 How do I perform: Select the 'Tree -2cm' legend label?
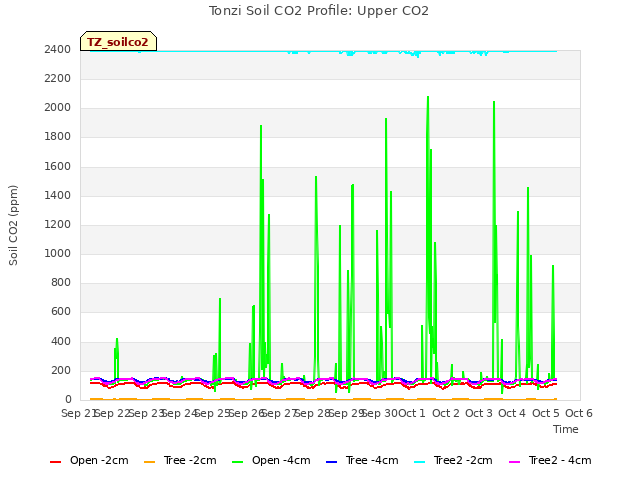(190, 460)
